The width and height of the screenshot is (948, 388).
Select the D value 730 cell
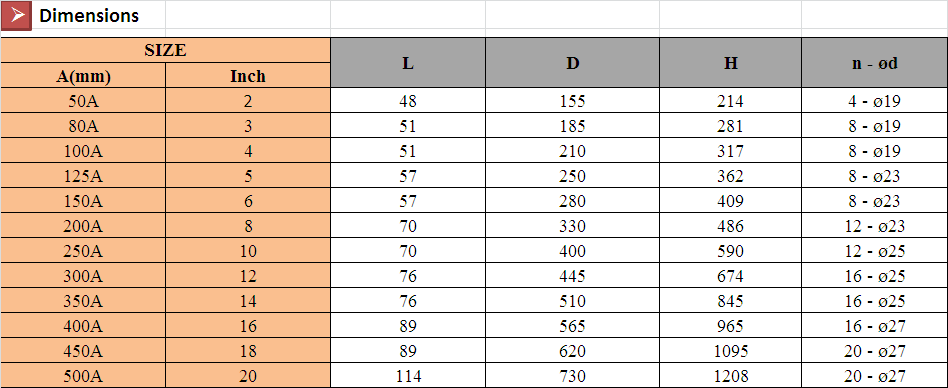[572, 377]
